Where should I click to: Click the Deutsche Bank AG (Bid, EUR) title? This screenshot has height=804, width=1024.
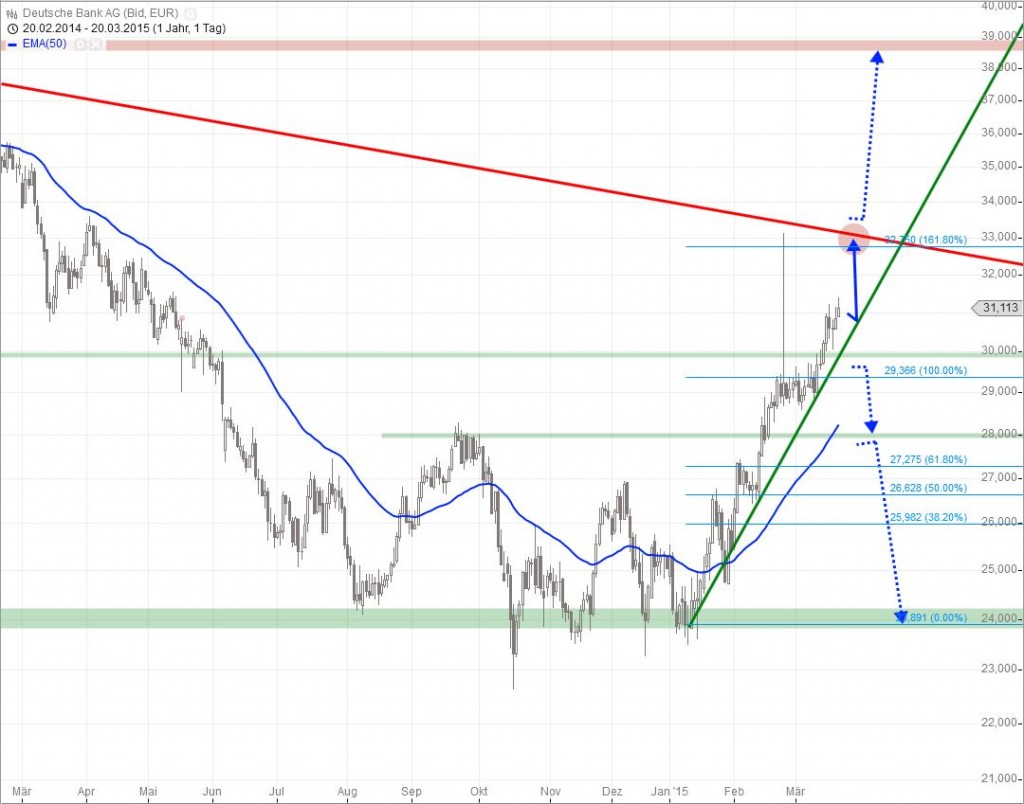[x=100, y=13]
